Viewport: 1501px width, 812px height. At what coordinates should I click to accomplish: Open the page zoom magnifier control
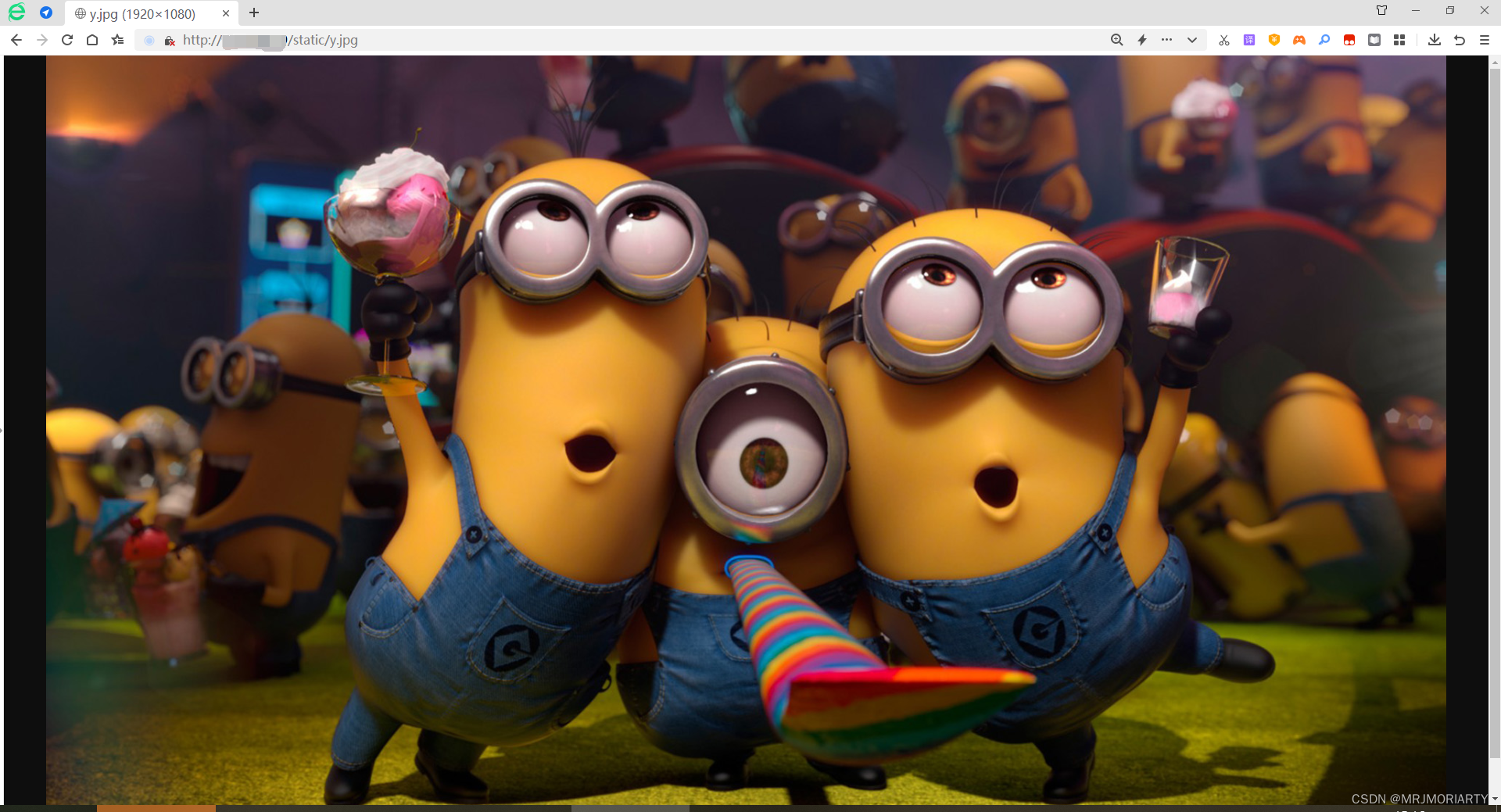(1117, 40)
